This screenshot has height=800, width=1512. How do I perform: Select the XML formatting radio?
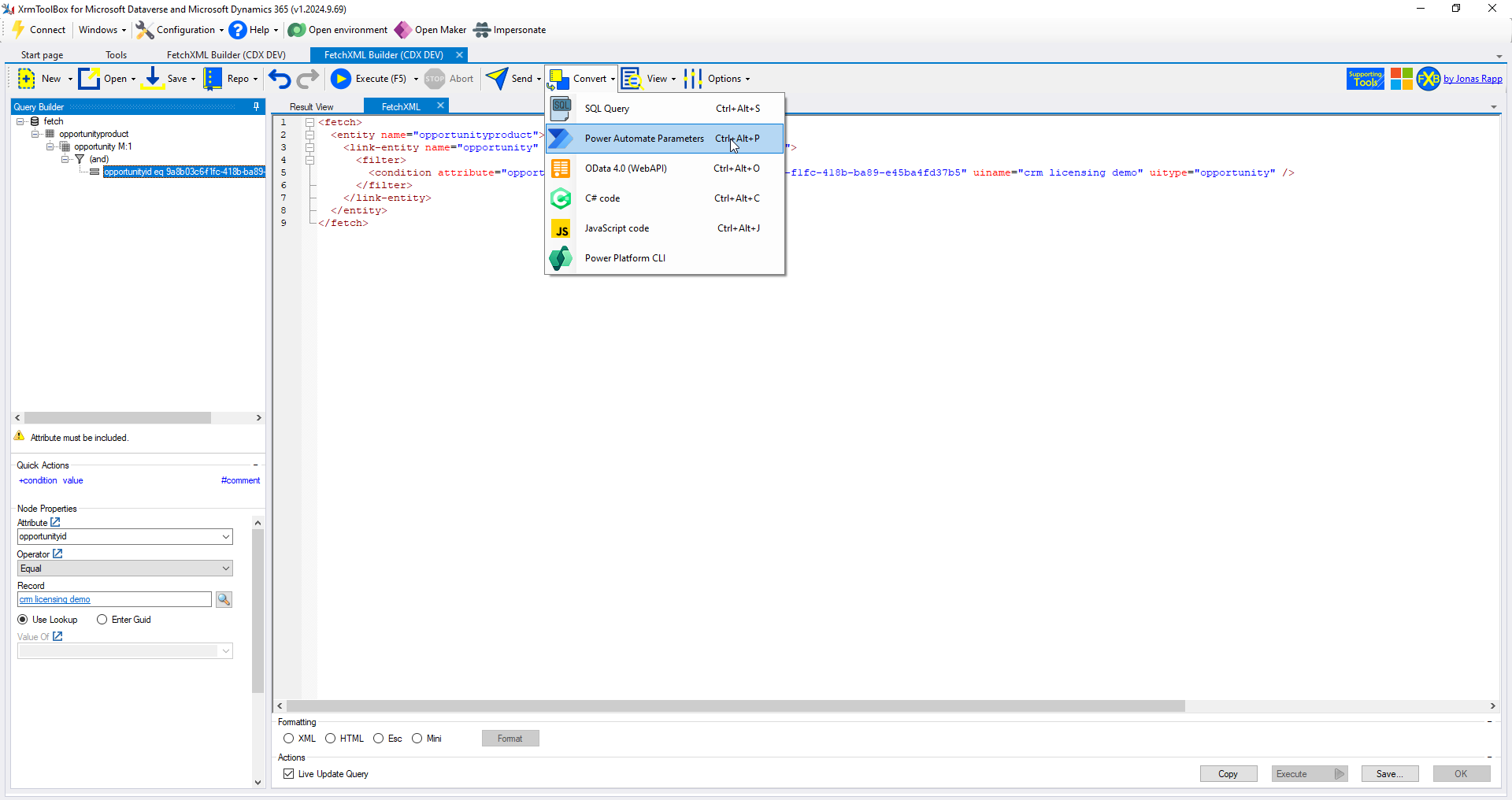(289, 739)
